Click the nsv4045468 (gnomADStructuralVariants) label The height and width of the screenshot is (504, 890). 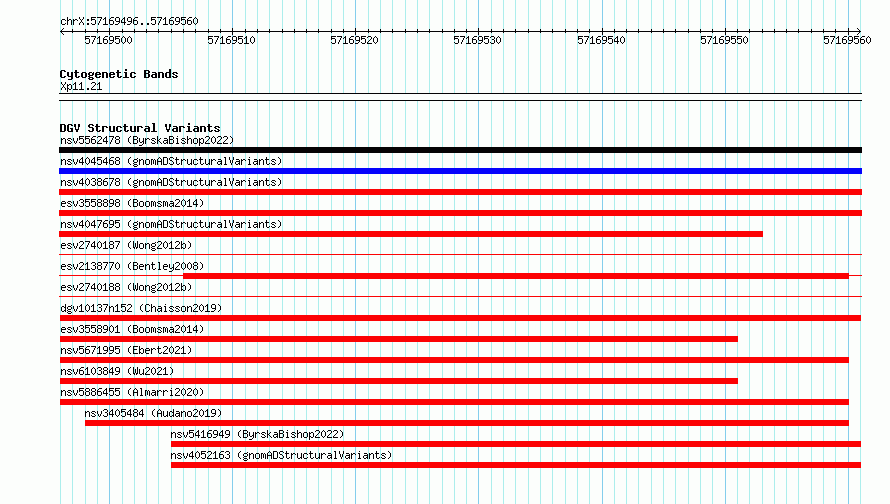pyautogui.click(x=171, y=161)
